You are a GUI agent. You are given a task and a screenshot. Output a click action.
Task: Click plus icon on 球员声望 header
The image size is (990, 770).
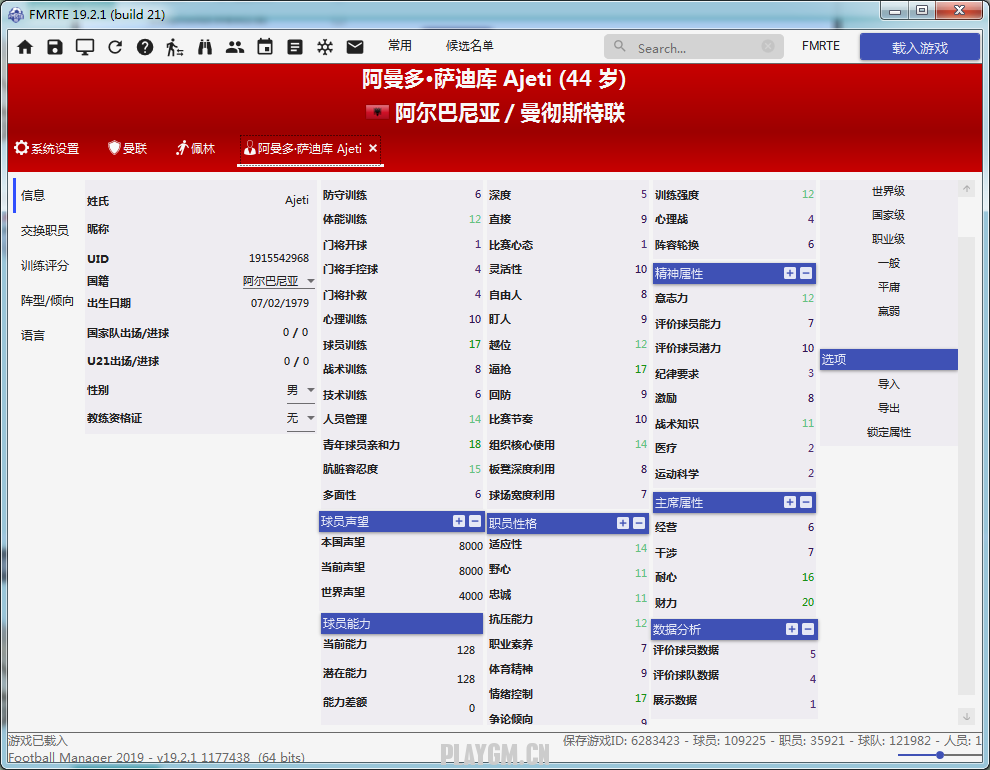(459, 521)
